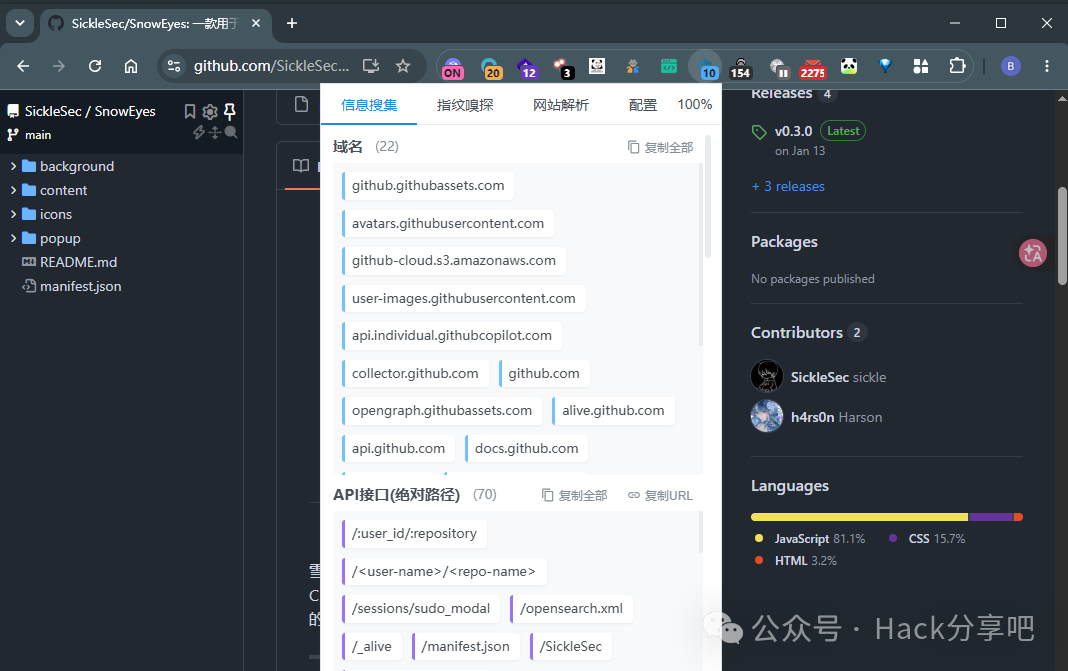Click the extension icon with badge 3
This screenshot has width=1068, height=671.
563,67
